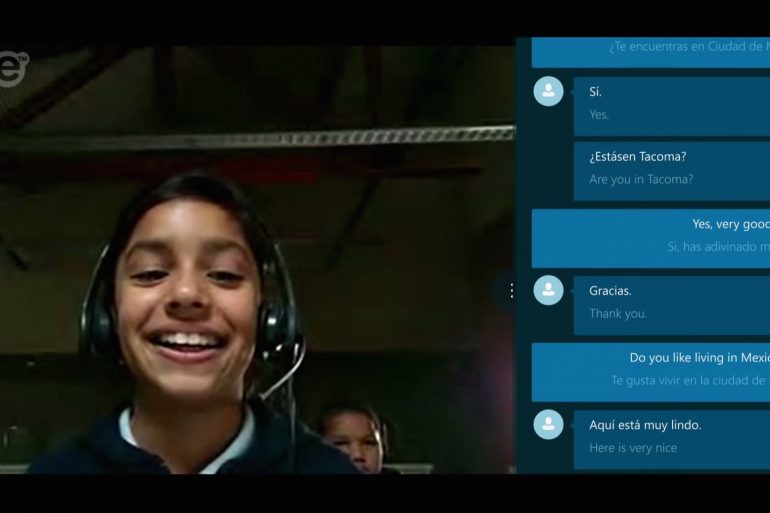Select the "¿Estásen Tacoma?" message
Viewport: 770px width, 513px height.
tap(637, 157)
